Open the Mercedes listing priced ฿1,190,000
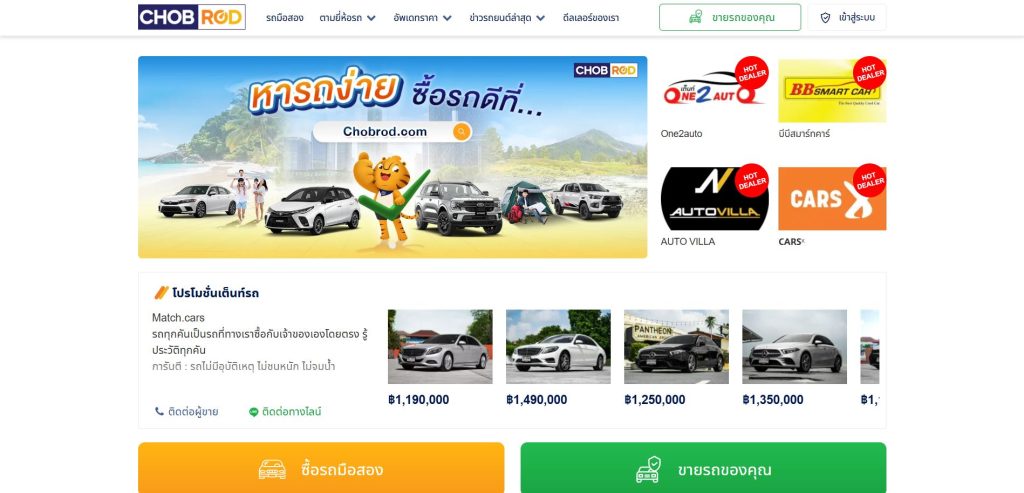 [x=440, y=347]
